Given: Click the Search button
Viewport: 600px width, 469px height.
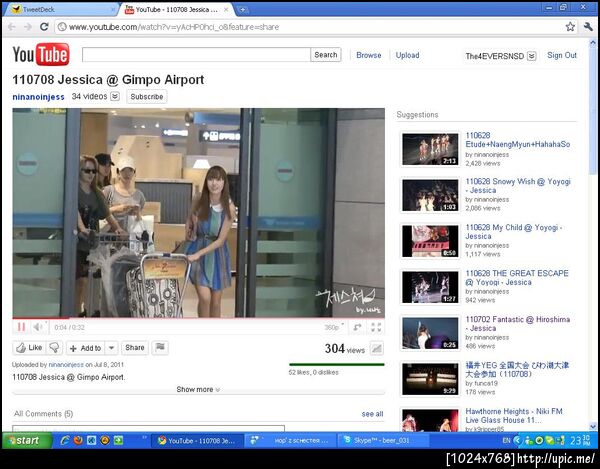Looking at the screenshot, I should tap(326, 55).
